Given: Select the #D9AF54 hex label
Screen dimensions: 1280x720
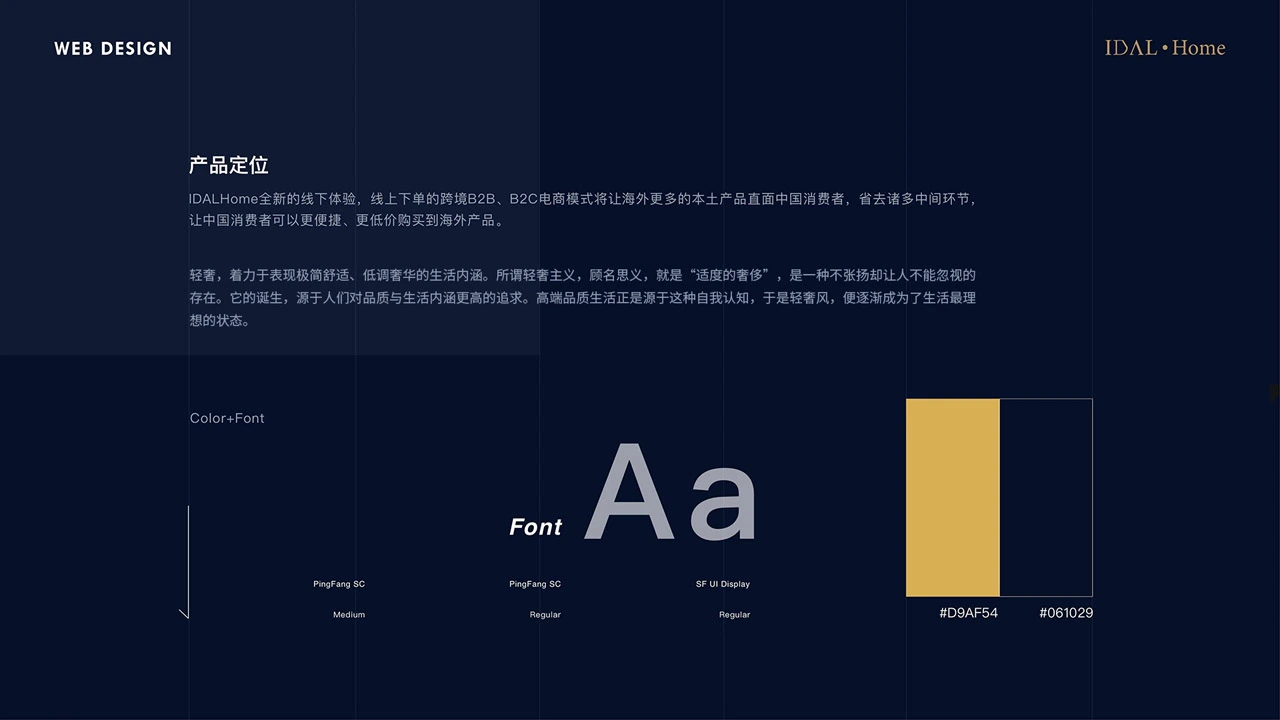Looking at the screenshot, I should pyautogui.click(x=968, y=613).
